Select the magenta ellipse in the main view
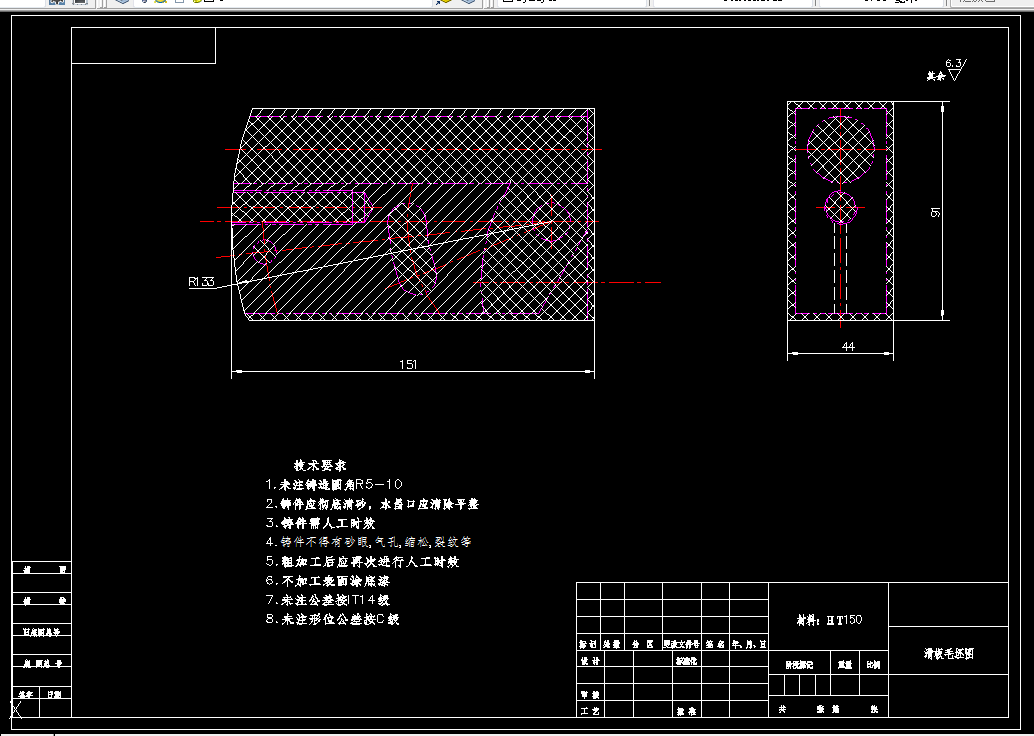This screenshot has height=736, width=1034. coord(412,249)
